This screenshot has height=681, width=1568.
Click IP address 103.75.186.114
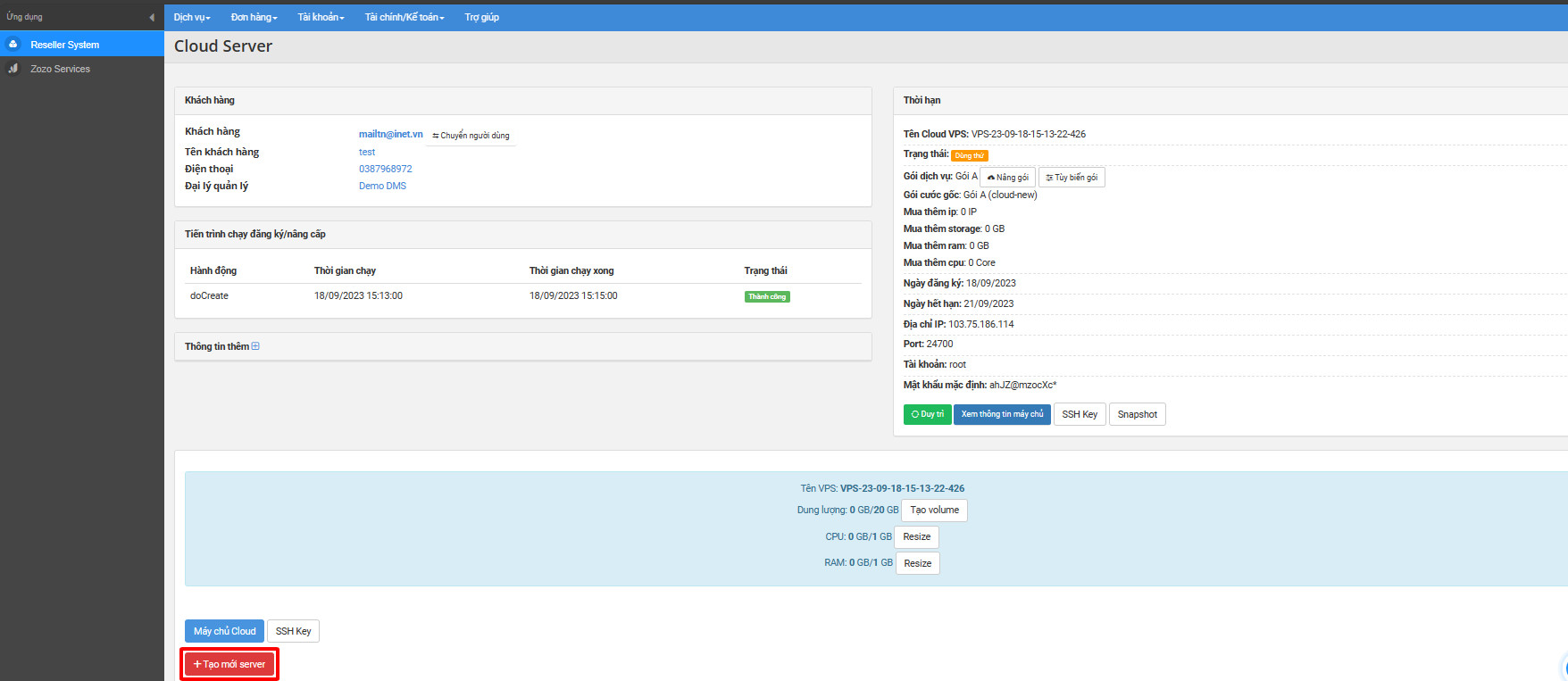[981, 324]
